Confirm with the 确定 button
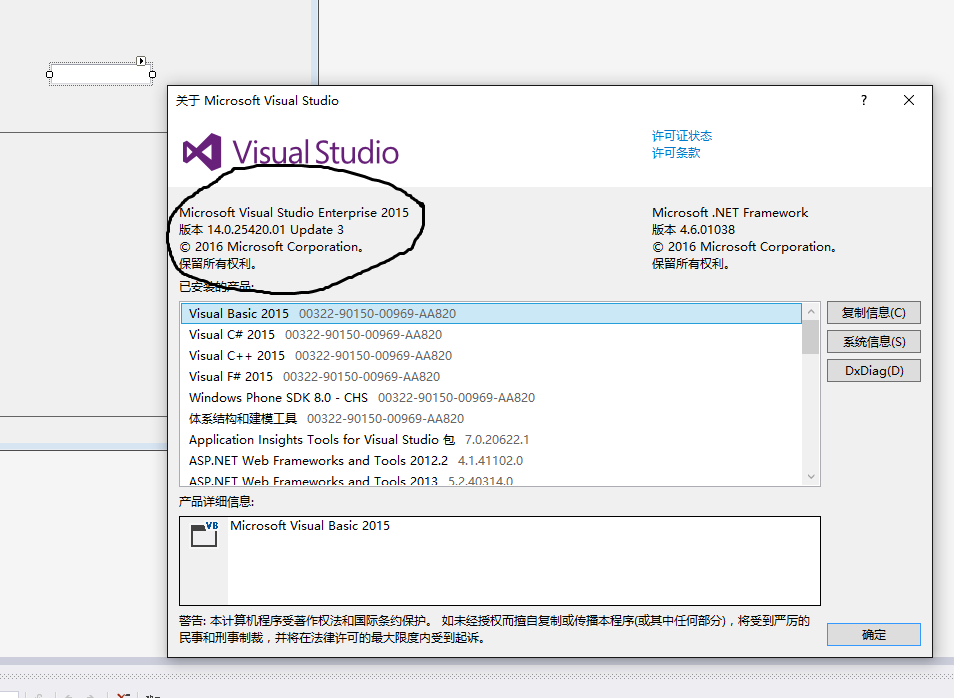 tap(873, 635)
